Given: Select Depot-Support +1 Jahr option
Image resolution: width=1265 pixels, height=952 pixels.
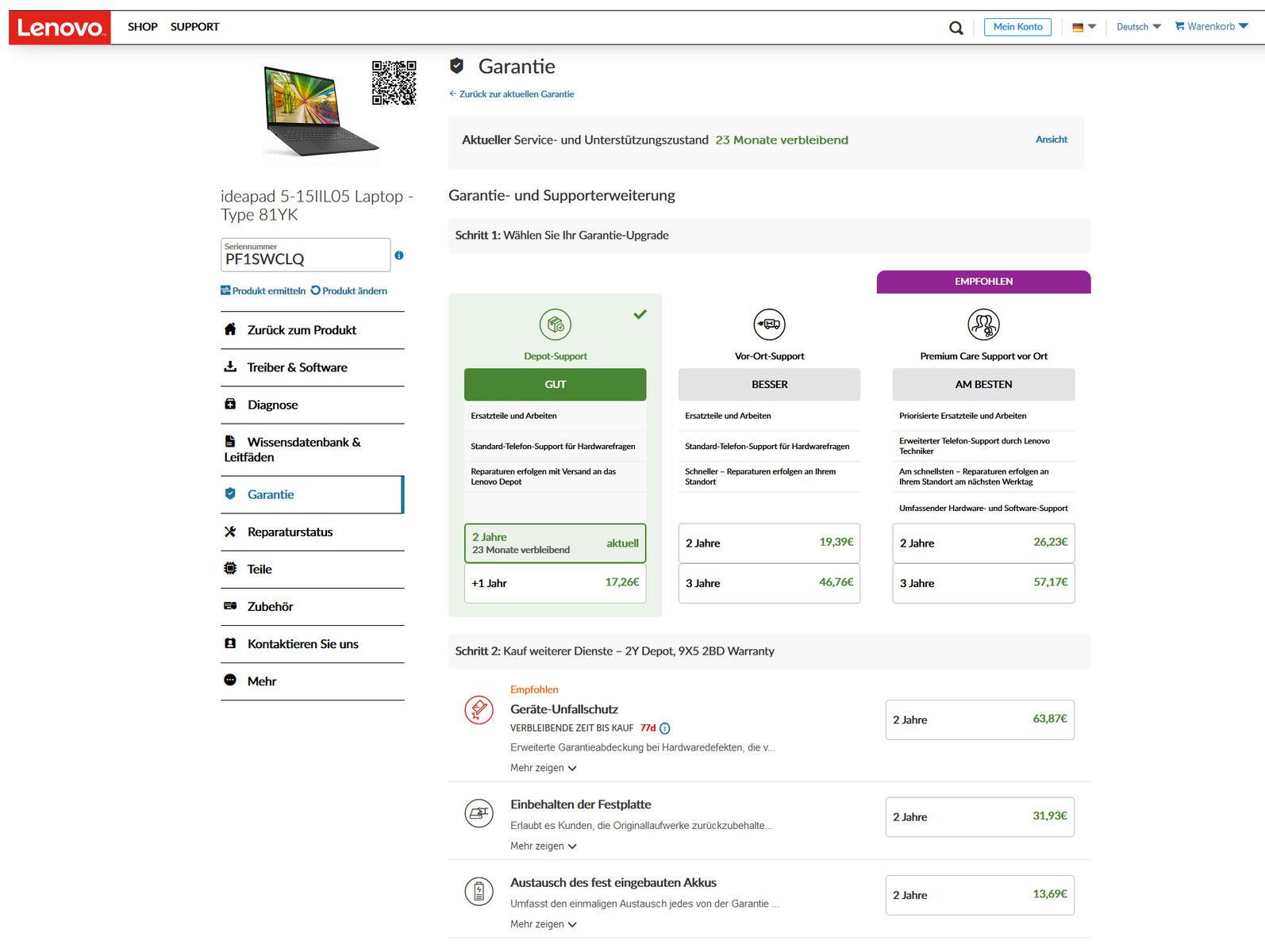Looking at the screenshot, I should [x=555, y=583].
